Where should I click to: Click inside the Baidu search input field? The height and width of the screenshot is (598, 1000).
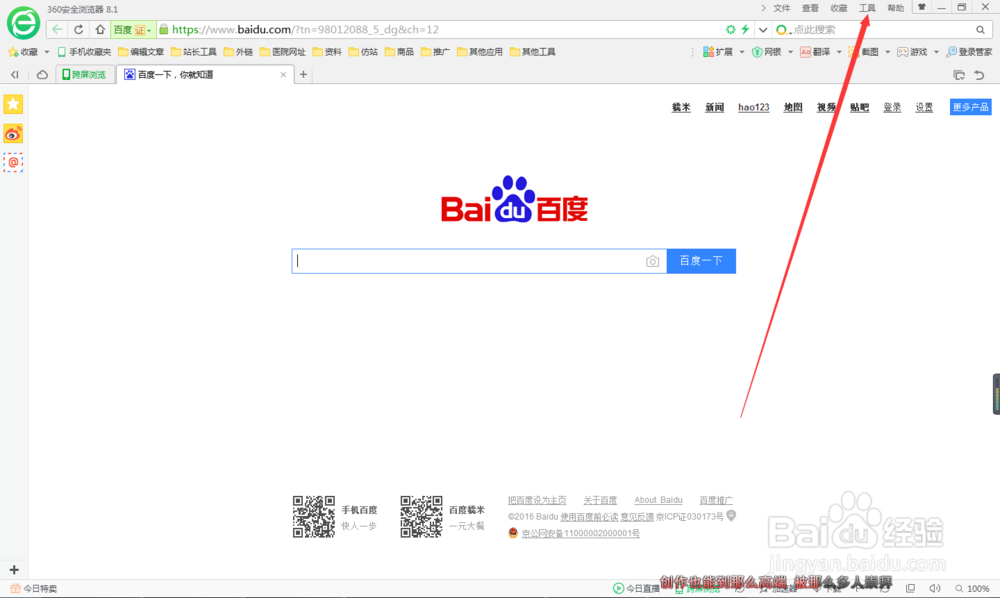[x=470, y=260]
